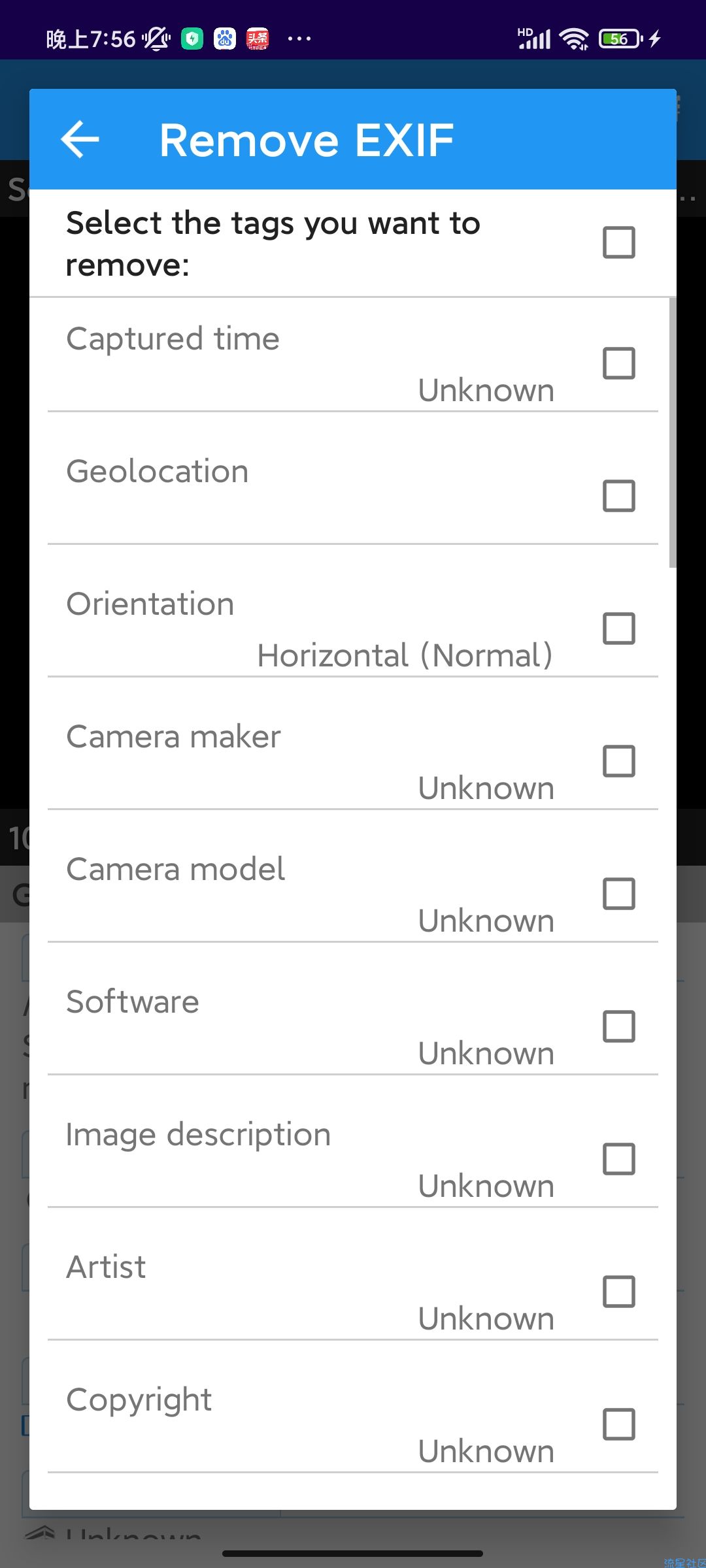Tap the Remove EXIF title text
The width and height of the screenshot is (706, 1568).
(x=307, y=140)
